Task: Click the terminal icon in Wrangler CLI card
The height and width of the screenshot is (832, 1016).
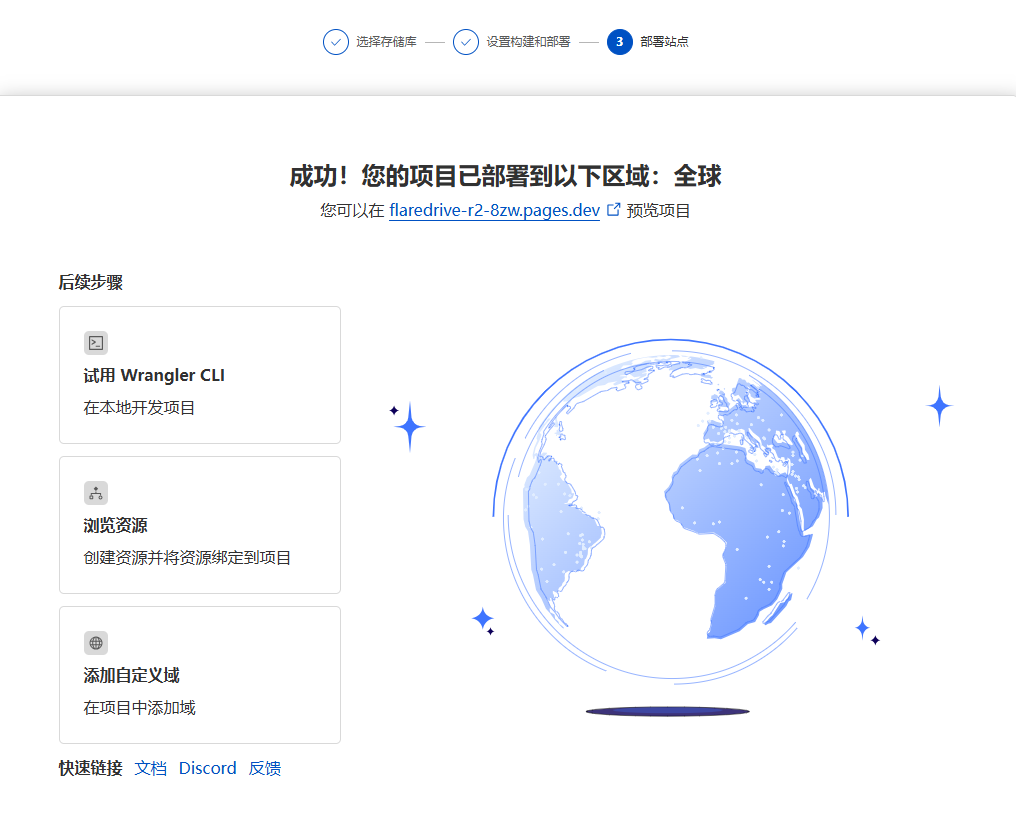Action: (x=96, y=343)
